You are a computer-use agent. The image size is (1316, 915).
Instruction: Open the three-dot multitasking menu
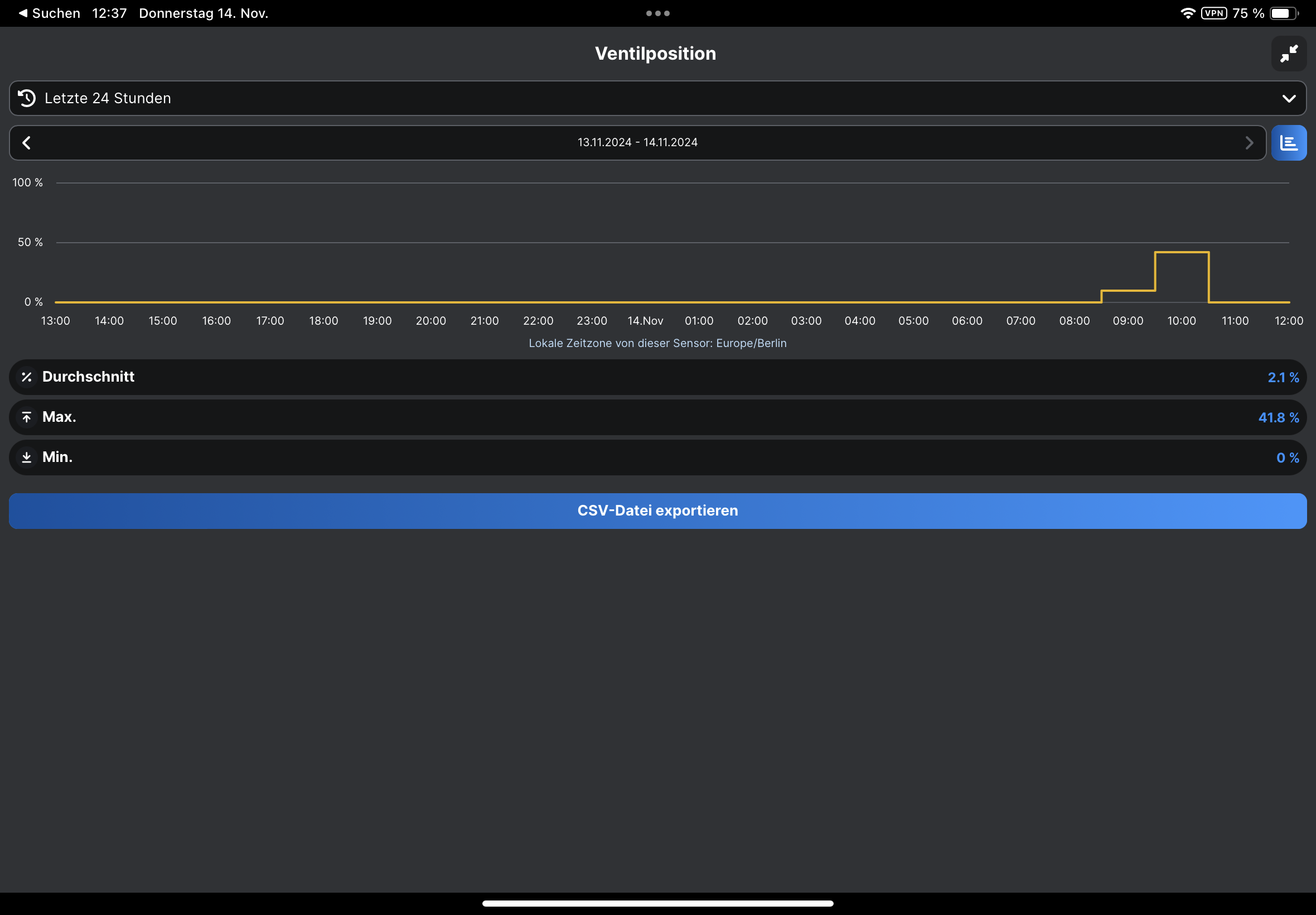point(657,13)
